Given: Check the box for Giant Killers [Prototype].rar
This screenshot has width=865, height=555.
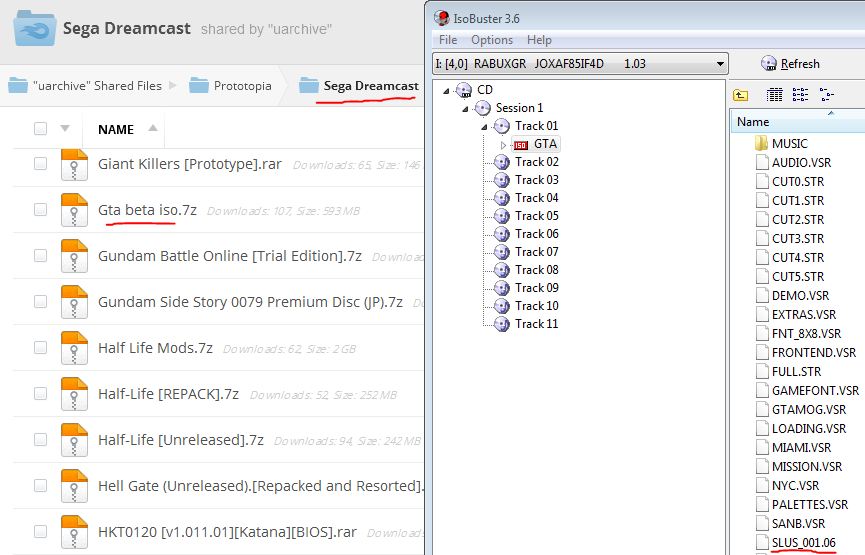Looking at the screenshot, I should (40, 163).
